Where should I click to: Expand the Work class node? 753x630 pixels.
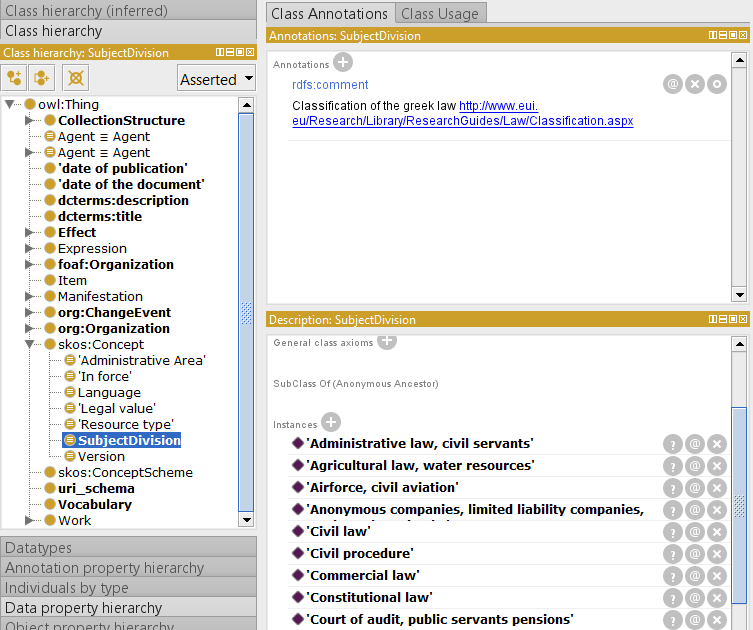pyautogui.click(x=29, y=521)
